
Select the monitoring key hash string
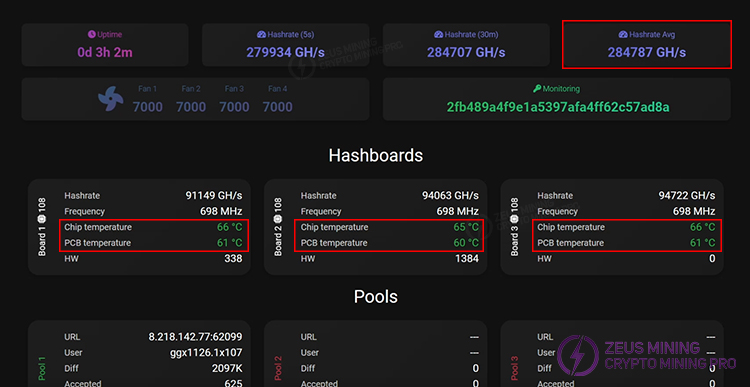(558, 107)
